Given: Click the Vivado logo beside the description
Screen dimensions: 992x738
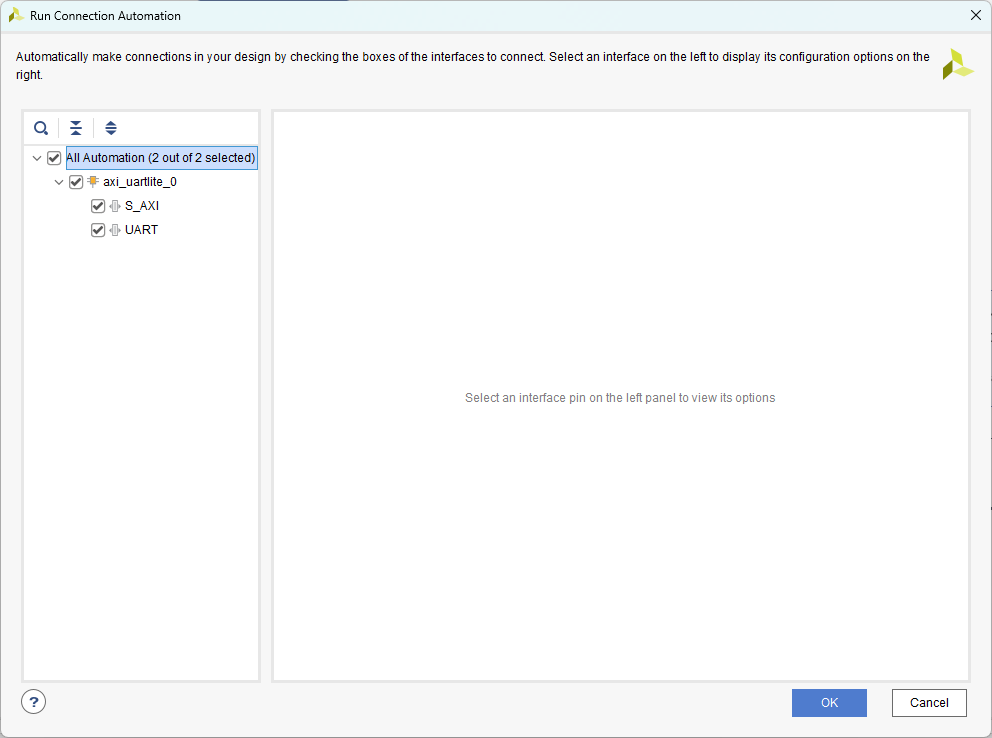Looking at the screenshot, I should click(957, 64).
